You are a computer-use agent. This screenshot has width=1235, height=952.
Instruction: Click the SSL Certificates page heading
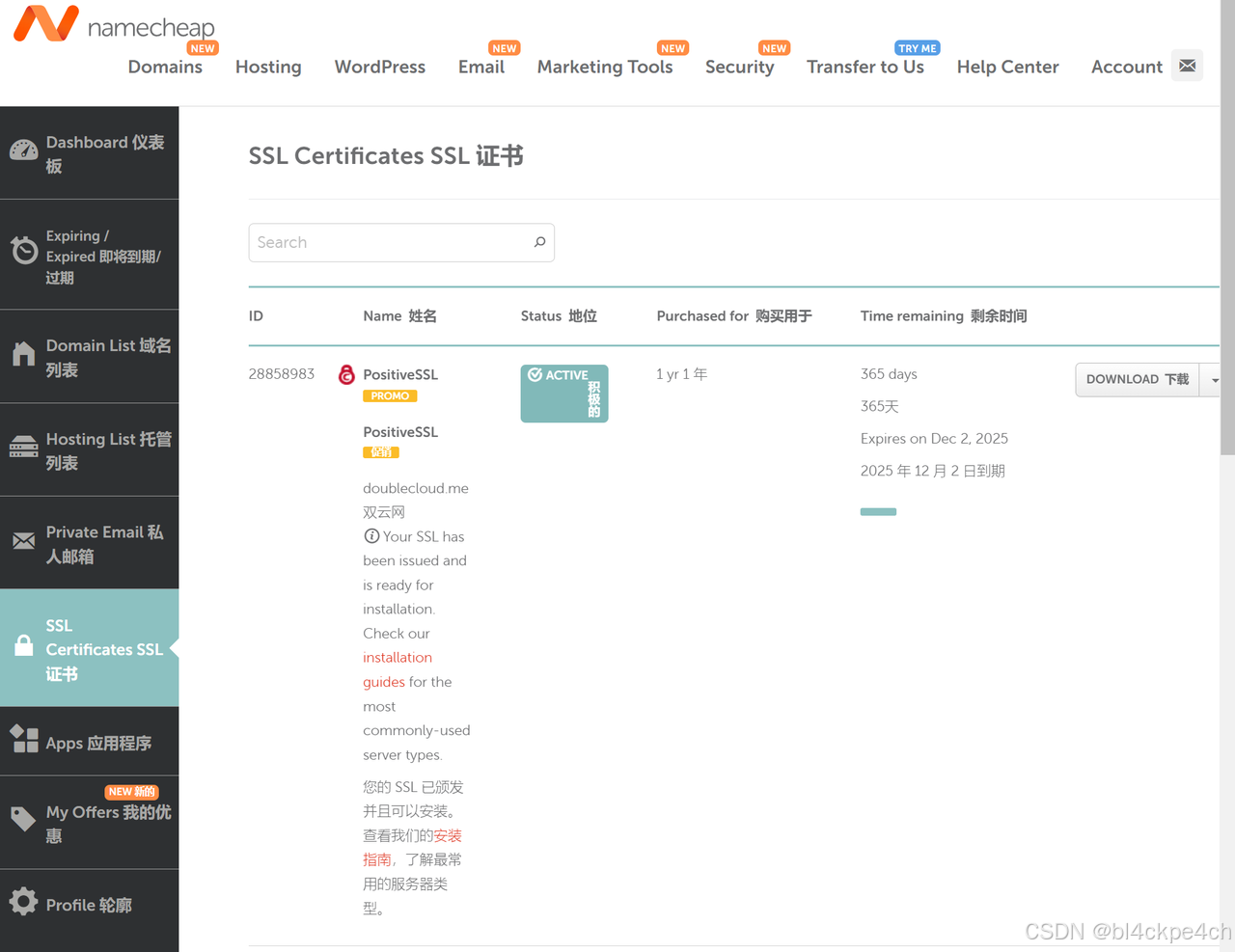click(386, 155)
